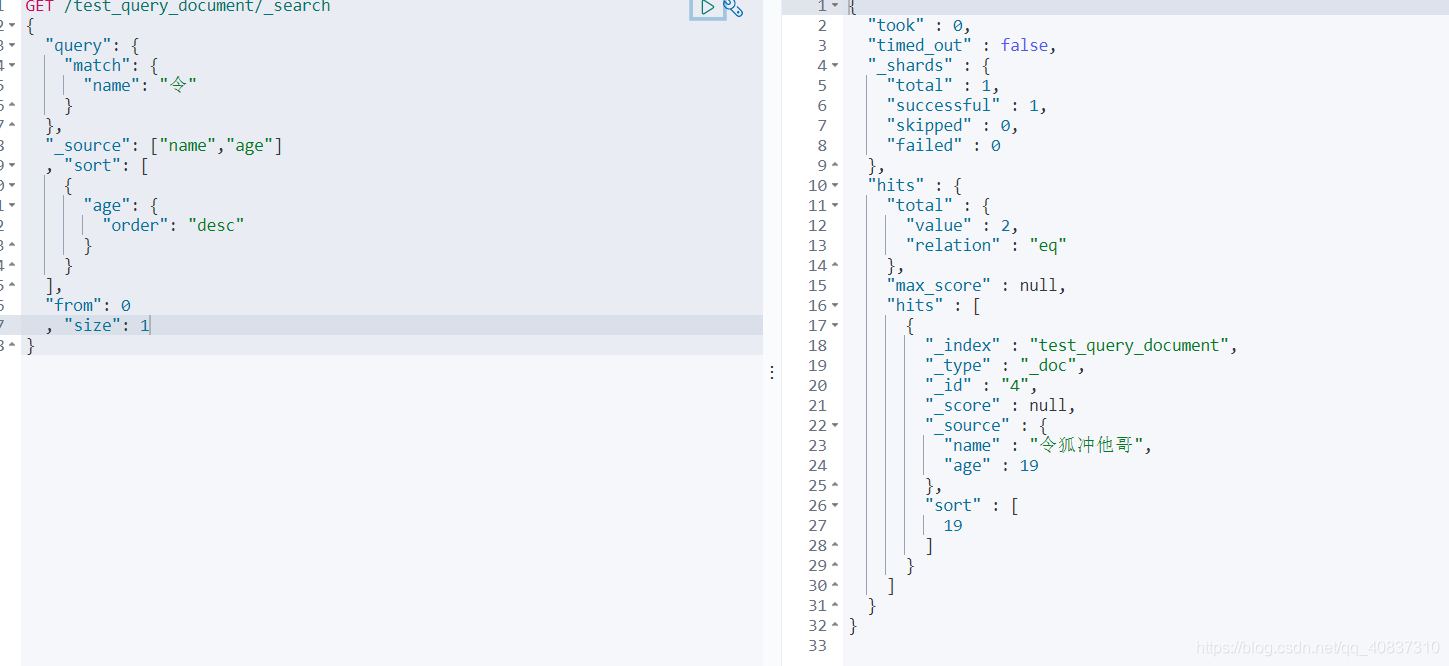The image size is (1449, 666).
Task: Click "_id" : "4" in the response
Action: tap(981, 385)
